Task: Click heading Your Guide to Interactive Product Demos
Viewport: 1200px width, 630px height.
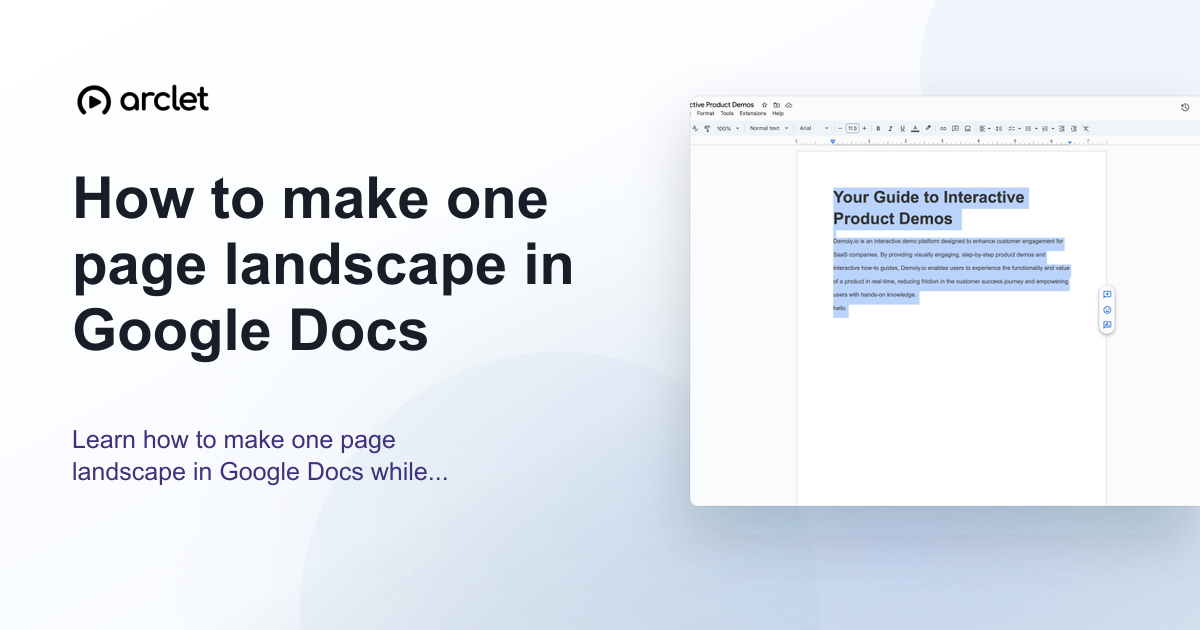Action: point(929,208)
